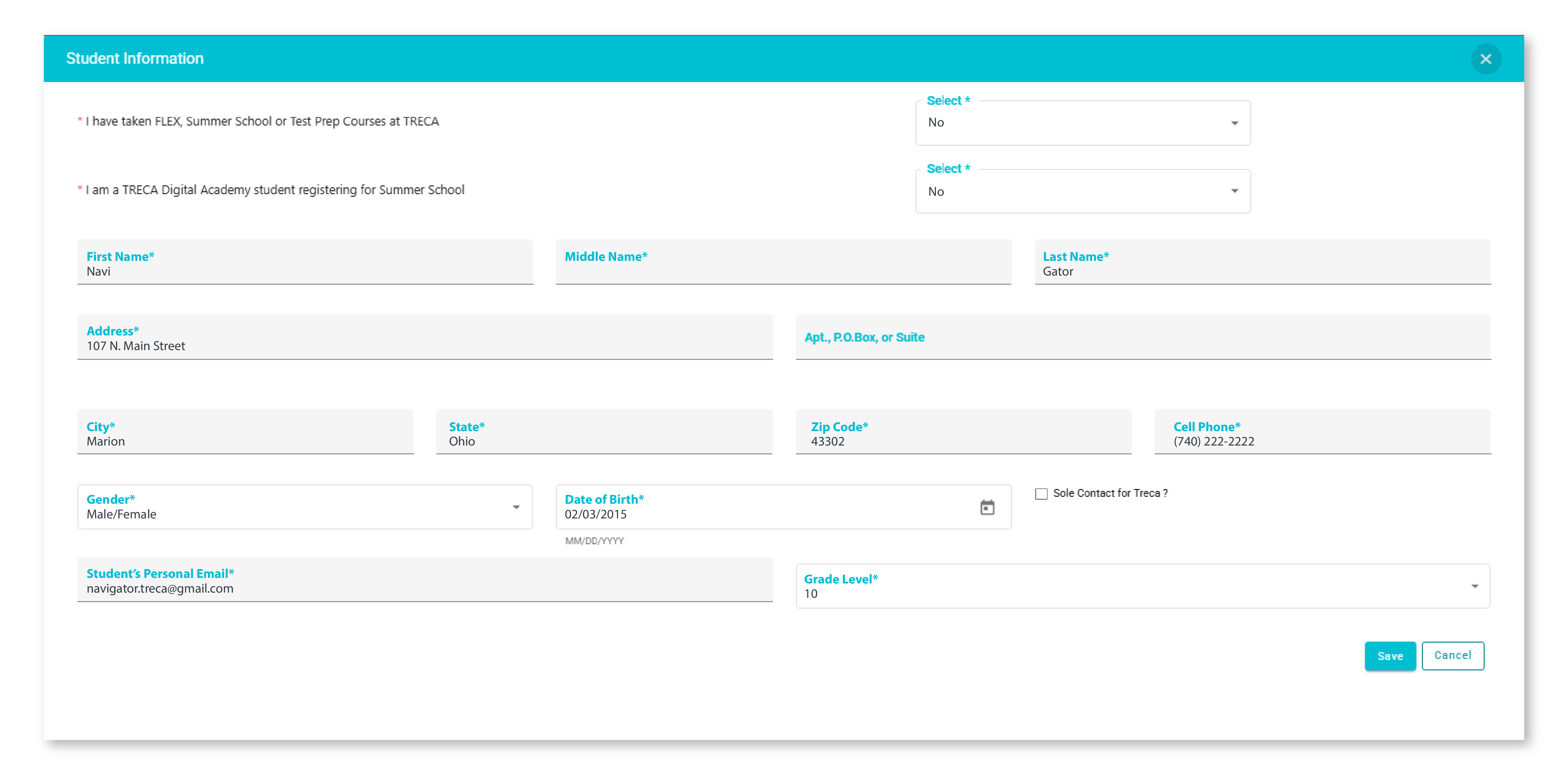Viewport: 1568px width, 775px height.
Task: Open the Date of Birth calendar picker
Action: tap(987, 507)
